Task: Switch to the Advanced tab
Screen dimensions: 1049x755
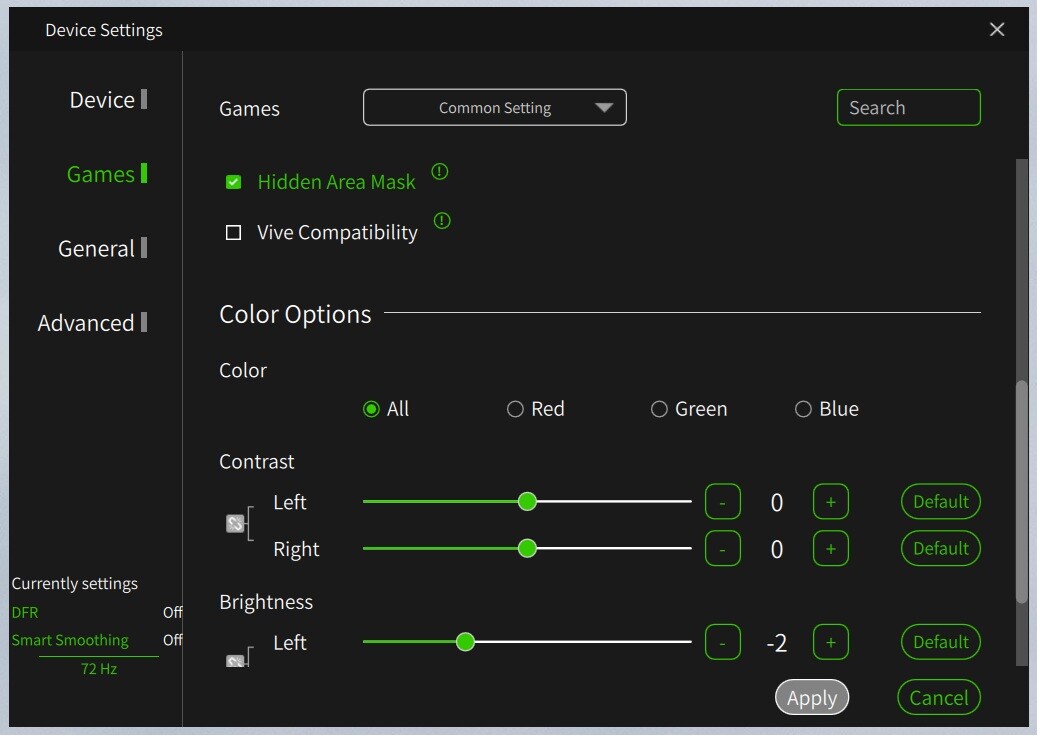Action: (x=92, y=323)
